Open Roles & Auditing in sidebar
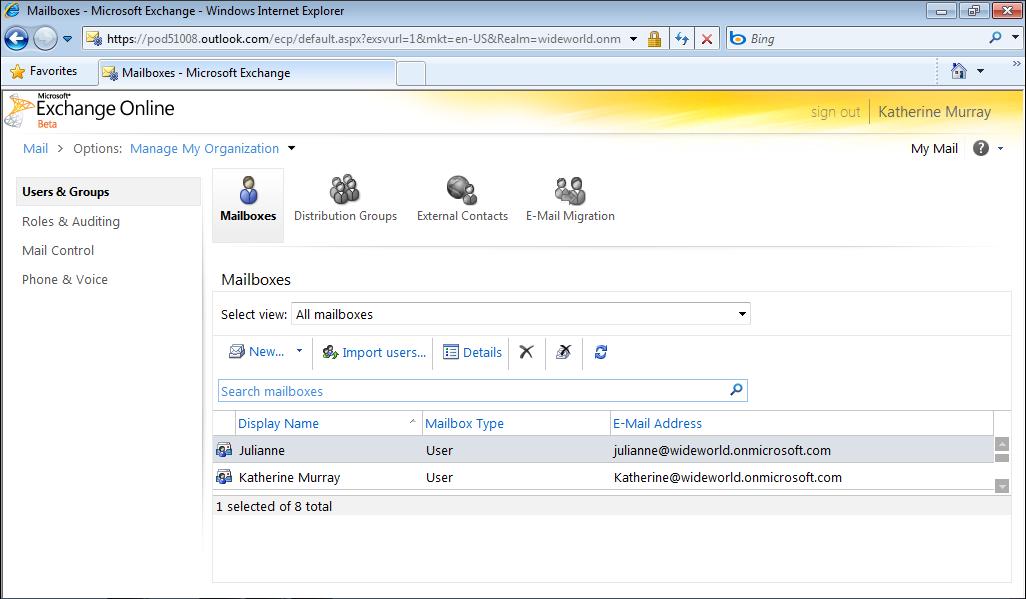 tap(71, 221)
